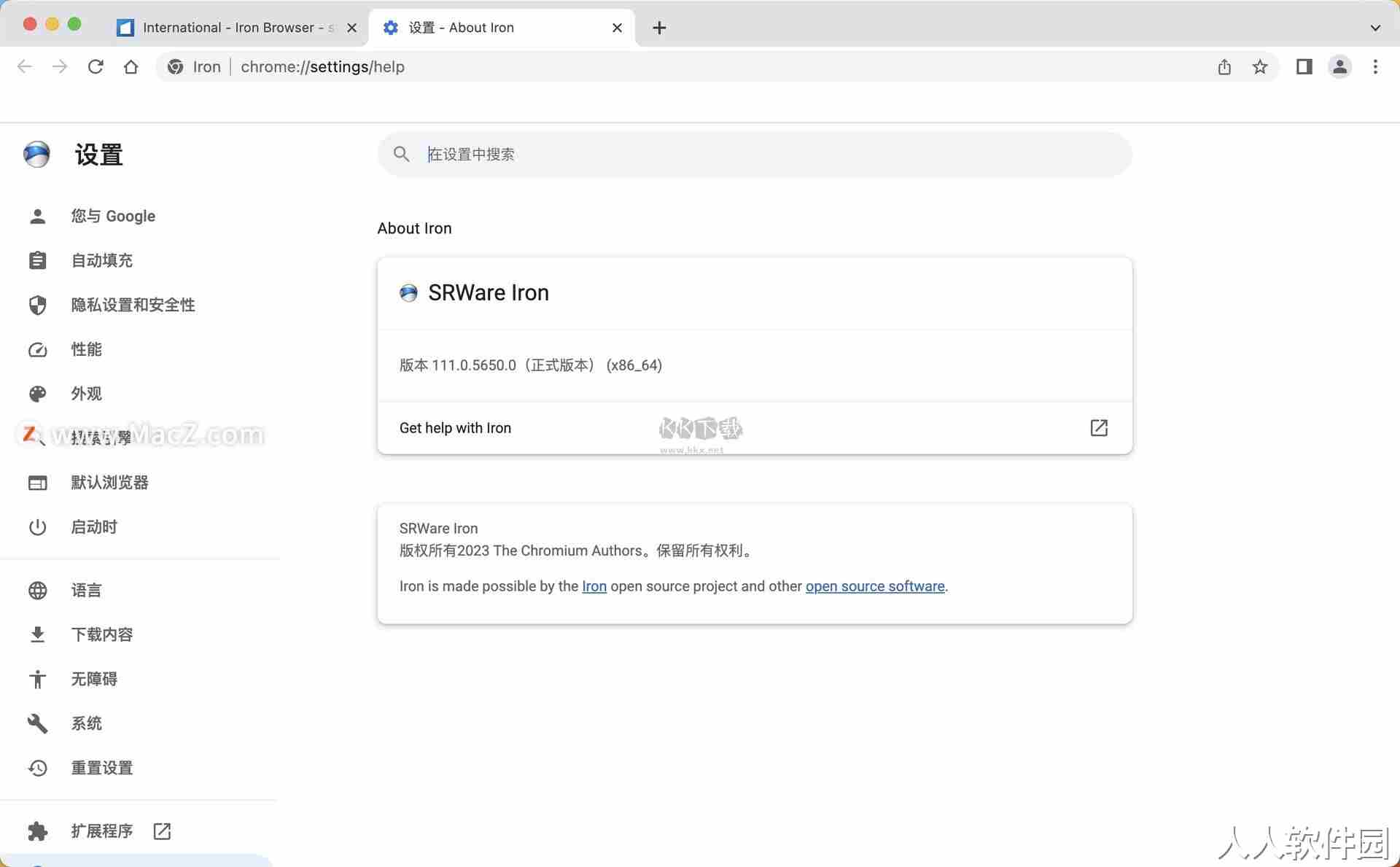Click the Iron logo beside 设置 heading
1400x867 pixels.
36,155
